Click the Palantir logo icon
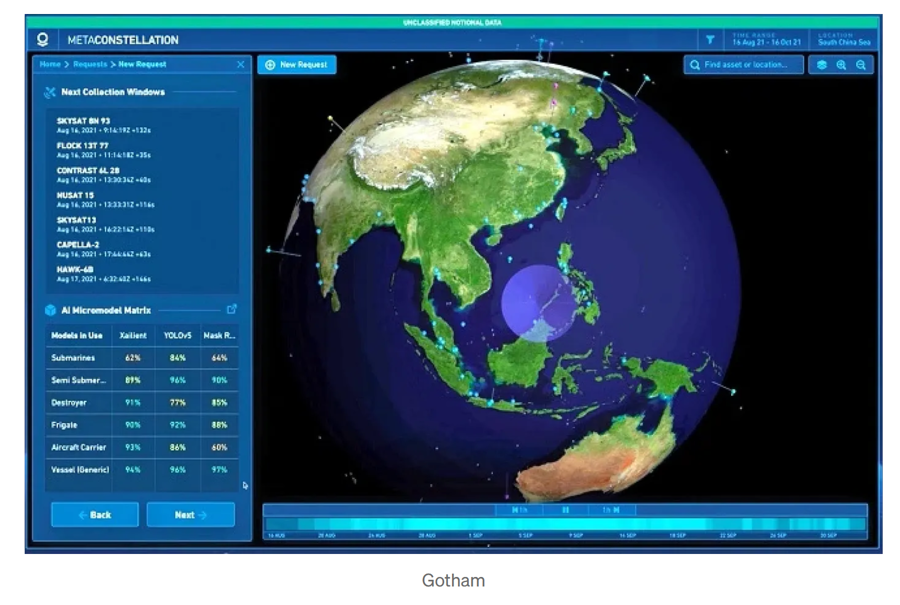The image size is (900, 605). 42,40
